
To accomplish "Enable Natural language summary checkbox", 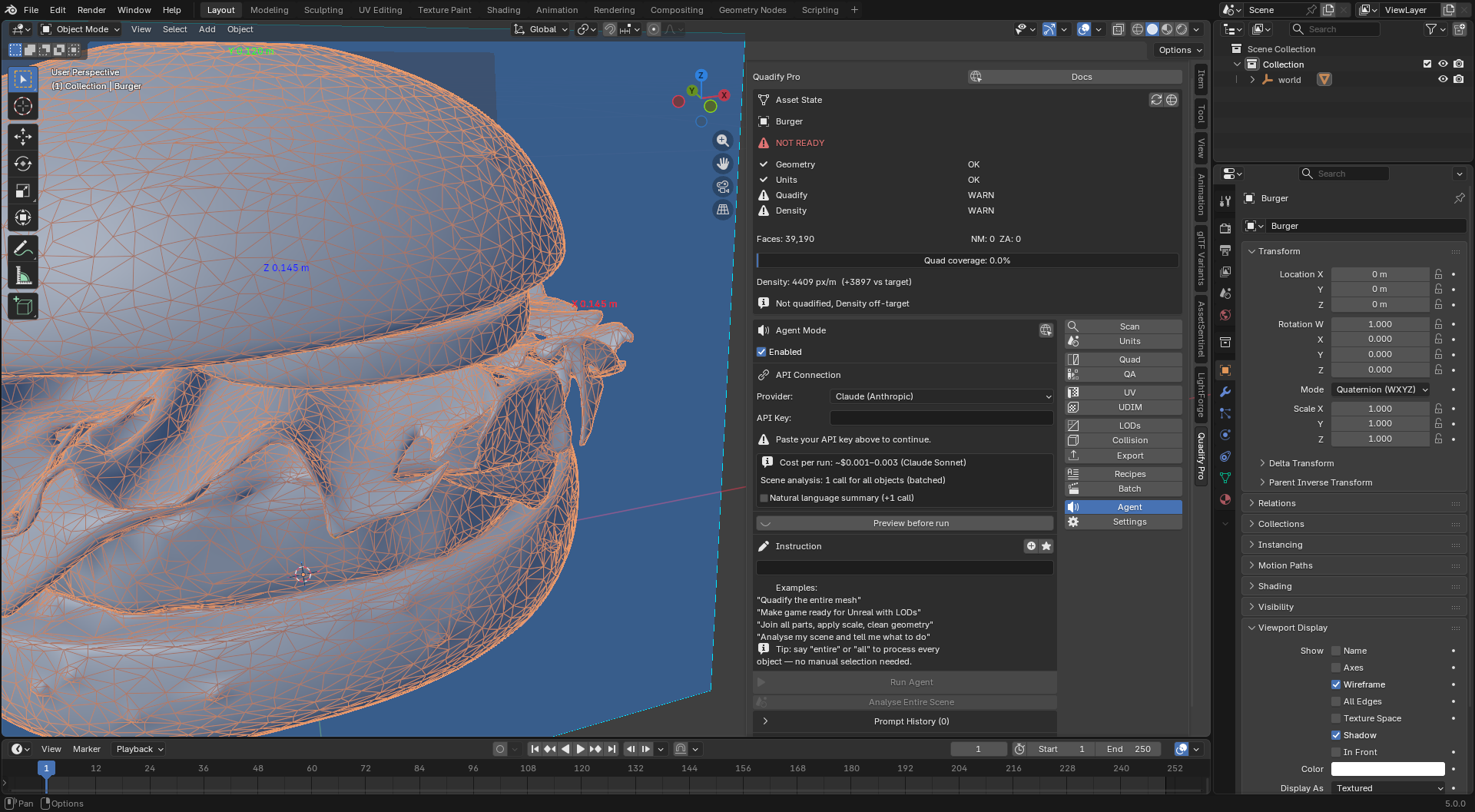I will (x=764, y=498).
